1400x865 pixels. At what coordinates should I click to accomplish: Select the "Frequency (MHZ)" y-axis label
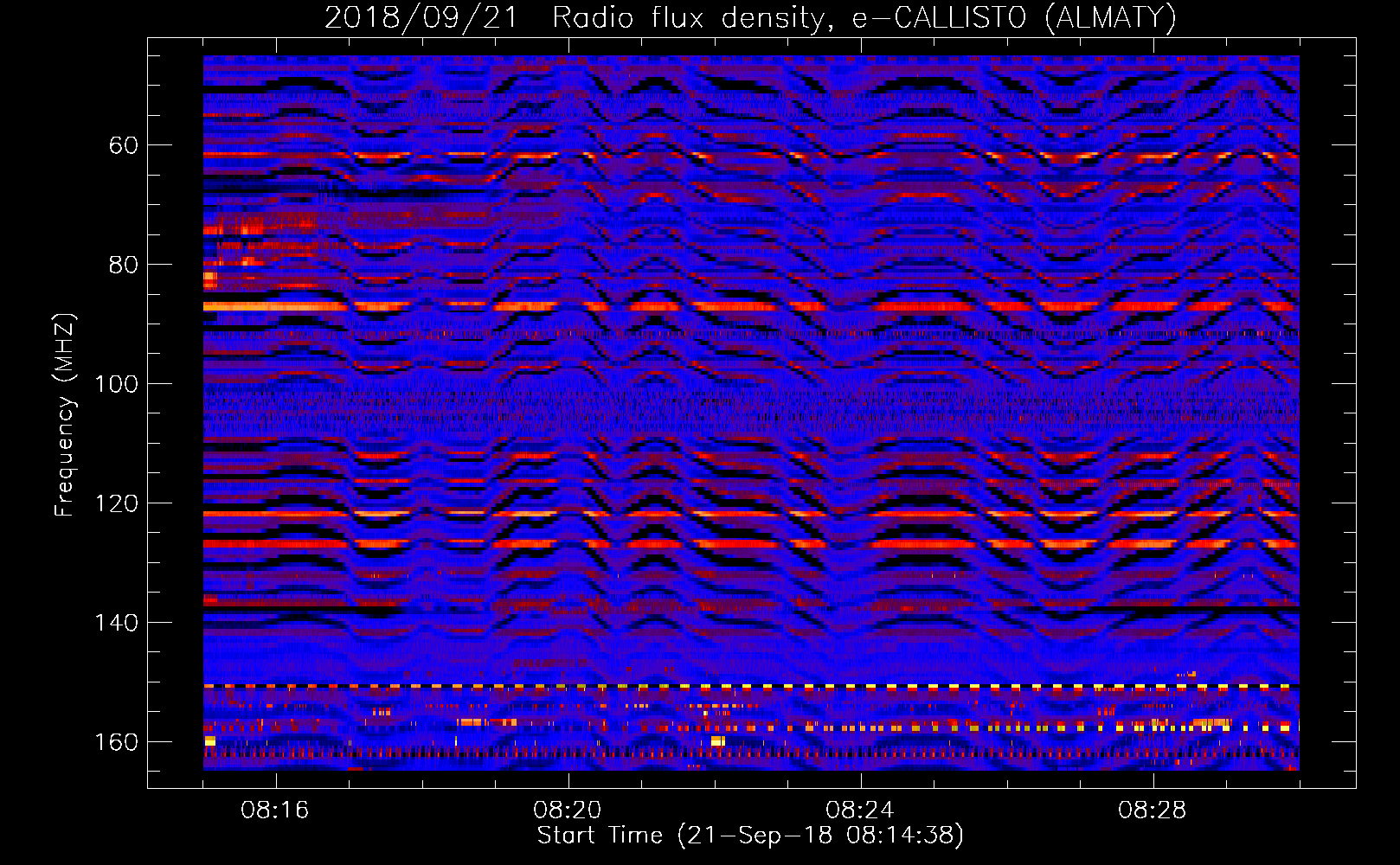(65, 414)
